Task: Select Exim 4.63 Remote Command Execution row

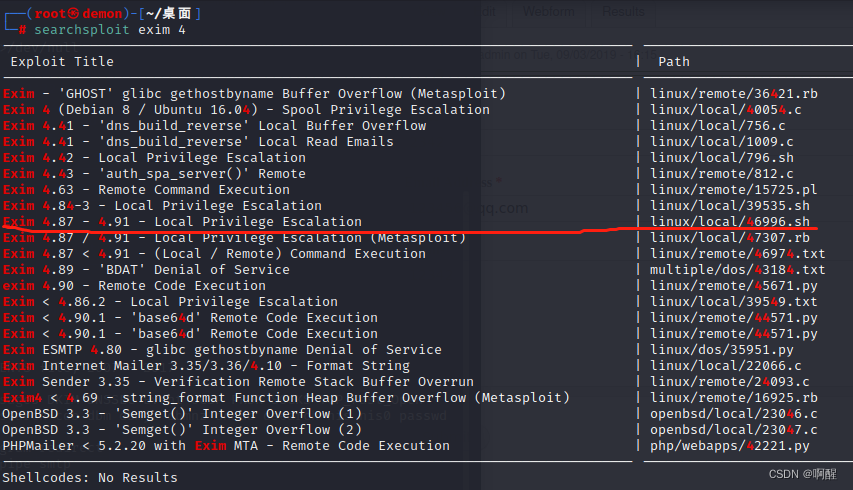Action: click(146, 190)
